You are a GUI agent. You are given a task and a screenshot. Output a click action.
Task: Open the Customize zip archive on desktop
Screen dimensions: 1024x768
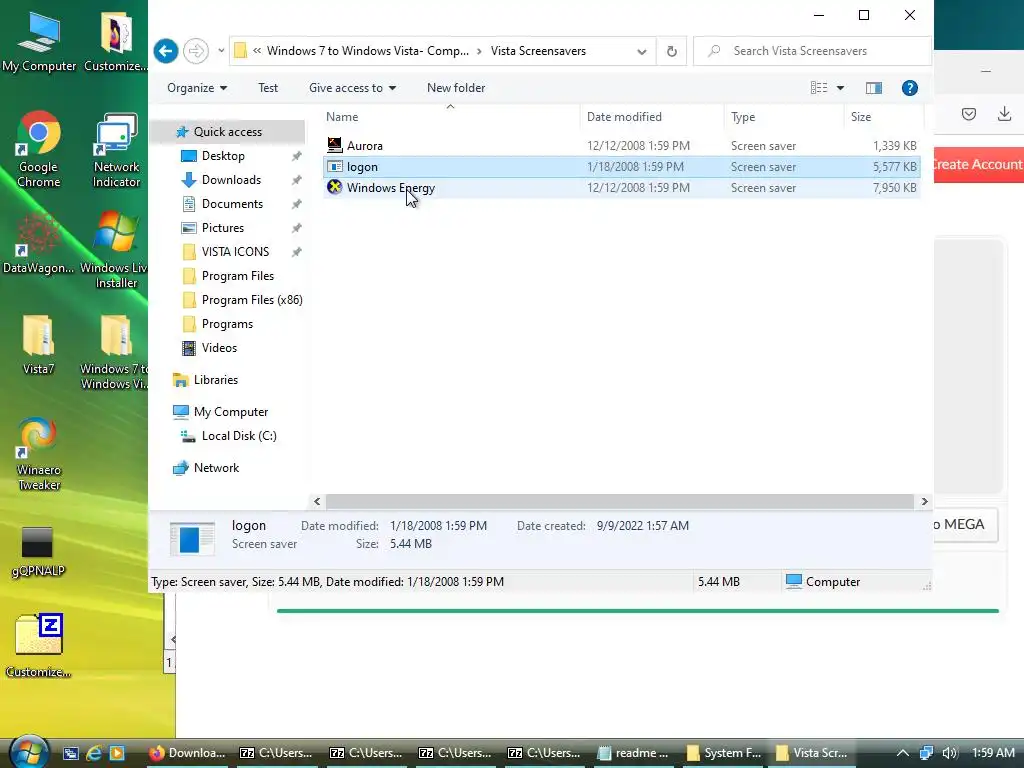tap(39, 645)
